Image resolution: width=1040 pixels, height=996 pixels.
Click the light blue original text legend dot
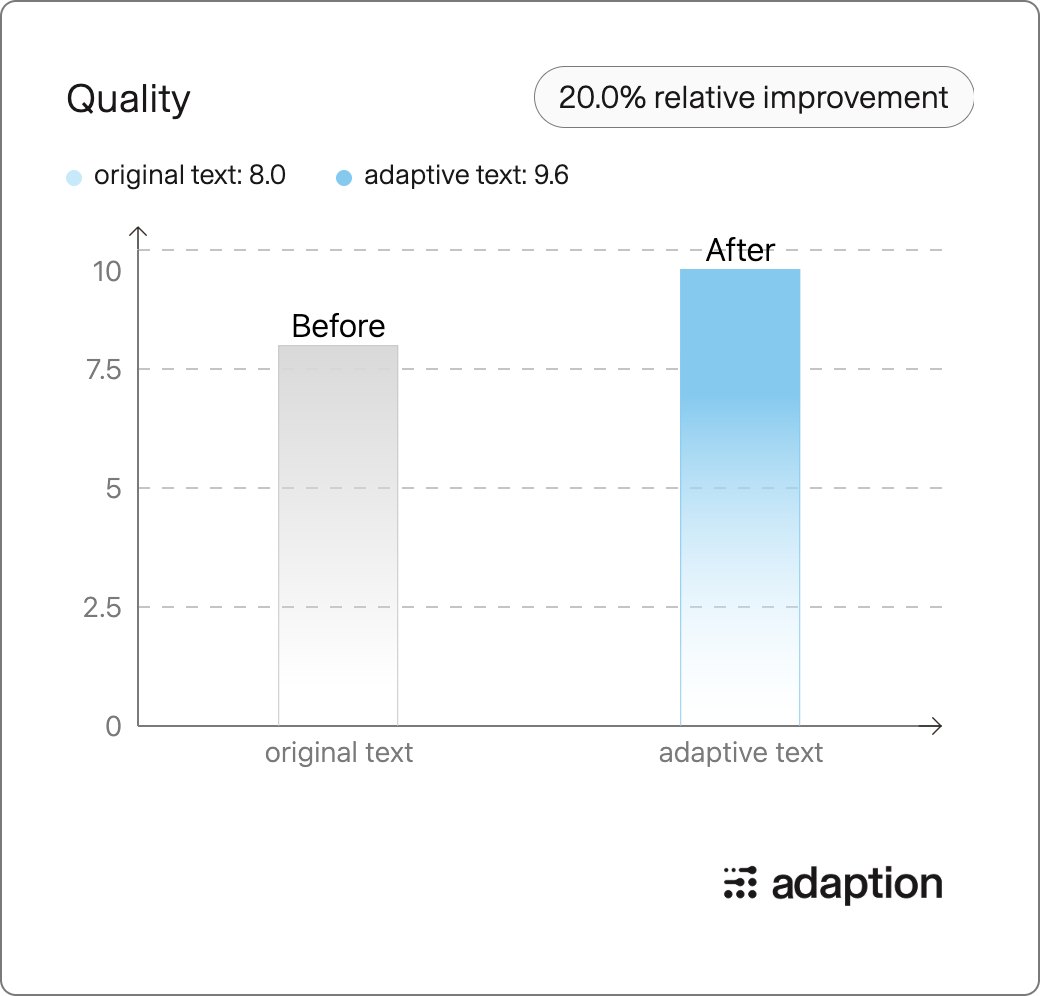(74, 178)
